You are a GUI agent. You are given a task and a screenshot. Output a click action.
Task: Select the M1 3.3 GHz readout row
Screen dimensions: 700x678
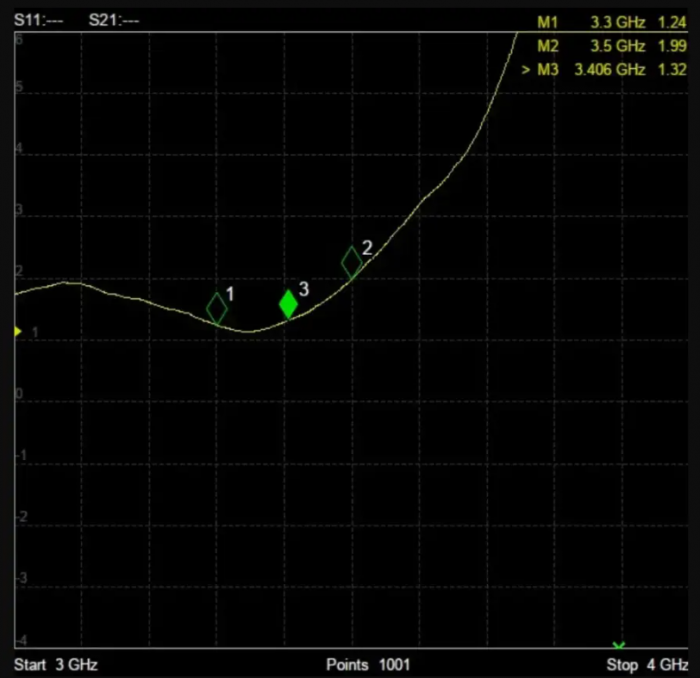click(x=612, y=22)
